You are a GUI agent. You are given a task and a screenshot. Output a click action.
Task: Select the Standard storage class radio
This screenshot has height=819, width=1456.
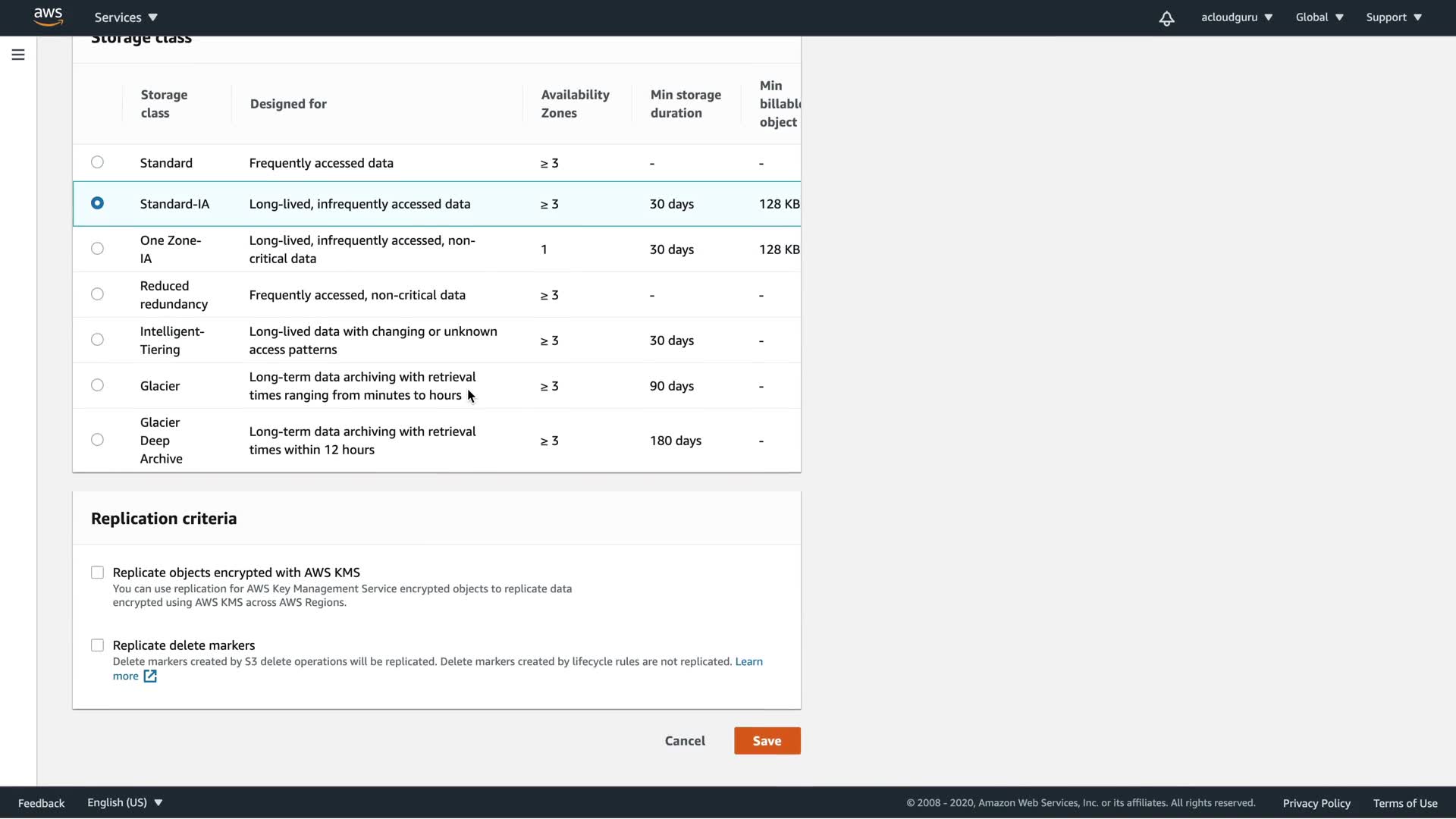(x=97, y=162)
